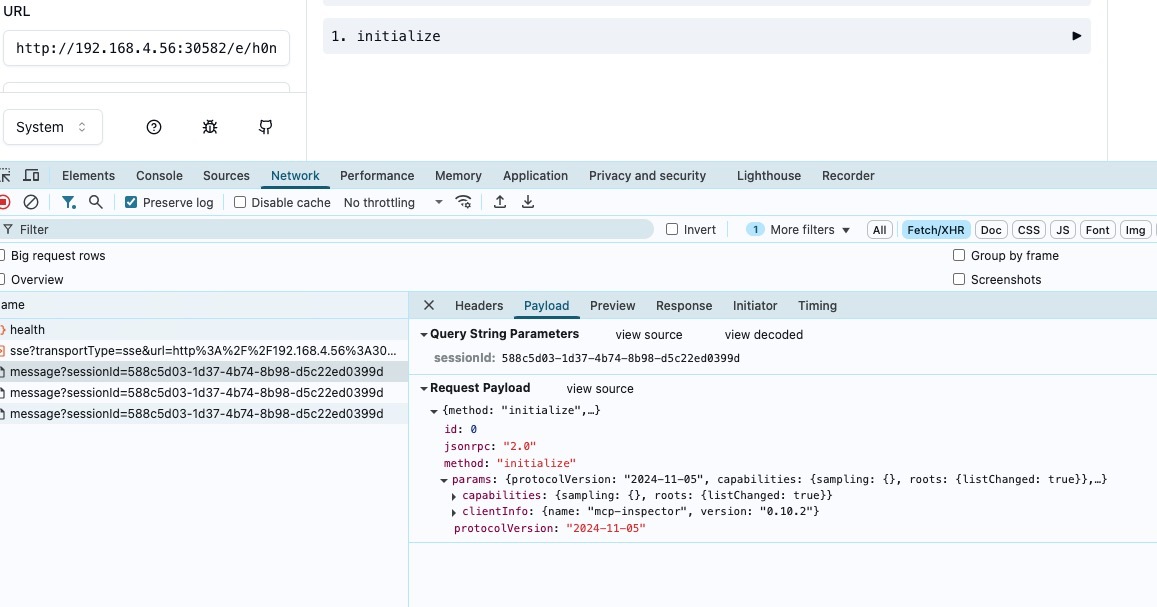Click view decoded link for query parameters
This screenshot has height=607, width=1157.
763,335
